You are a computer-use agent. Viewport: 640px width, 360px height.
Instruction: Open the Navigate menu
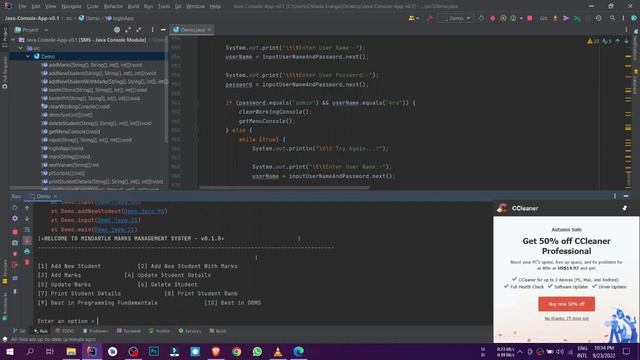pos(71,6)
